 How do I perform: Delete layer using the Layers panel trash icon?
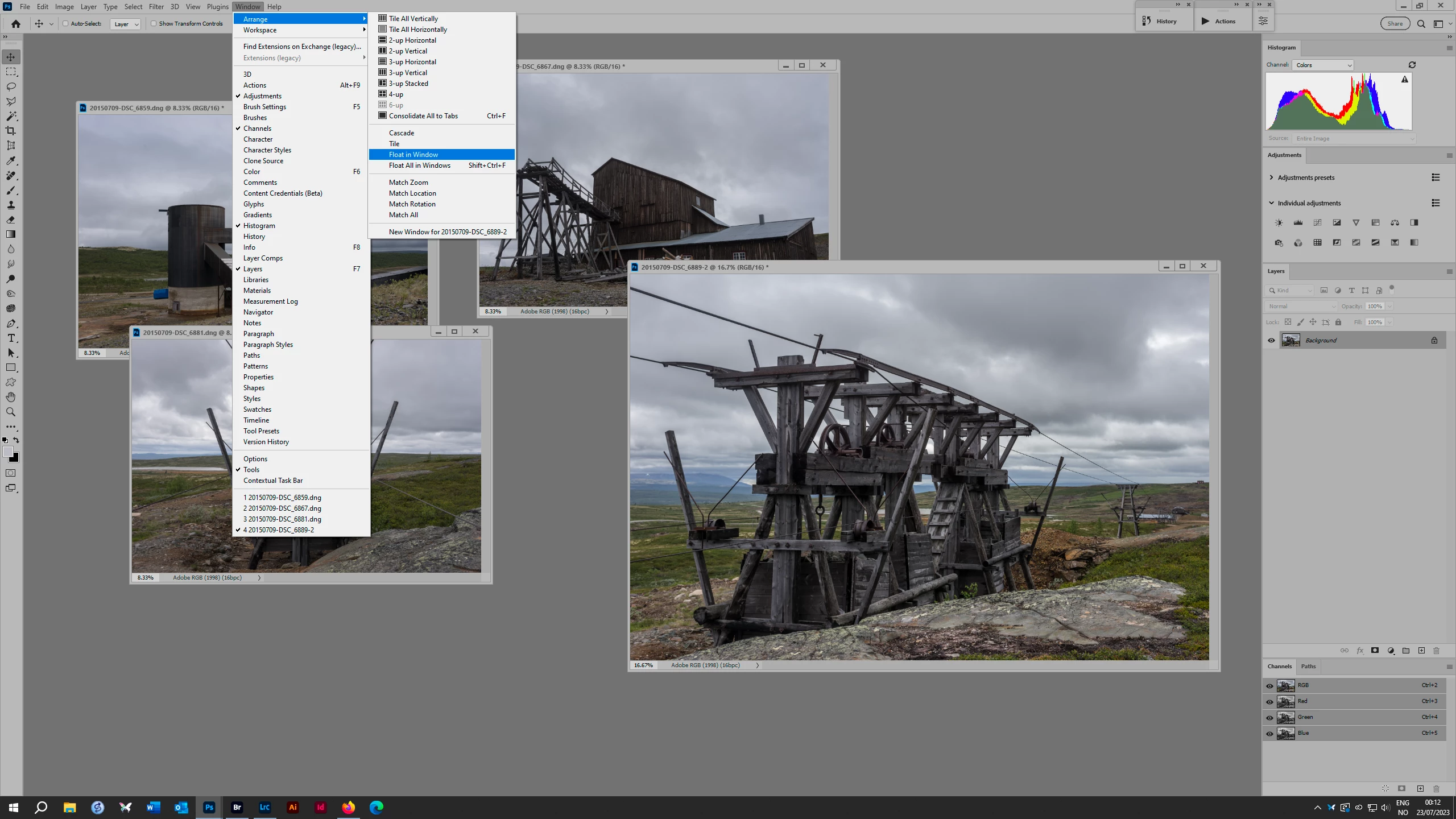point(1436,651)
